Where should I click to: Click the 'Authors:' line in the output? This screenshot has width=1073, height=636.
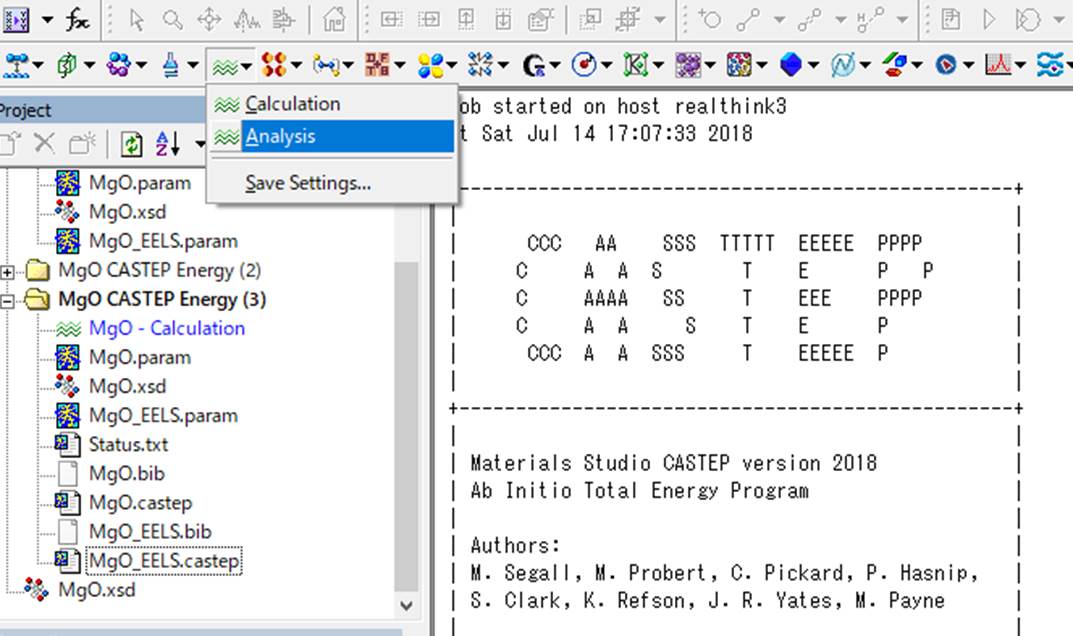515,546
